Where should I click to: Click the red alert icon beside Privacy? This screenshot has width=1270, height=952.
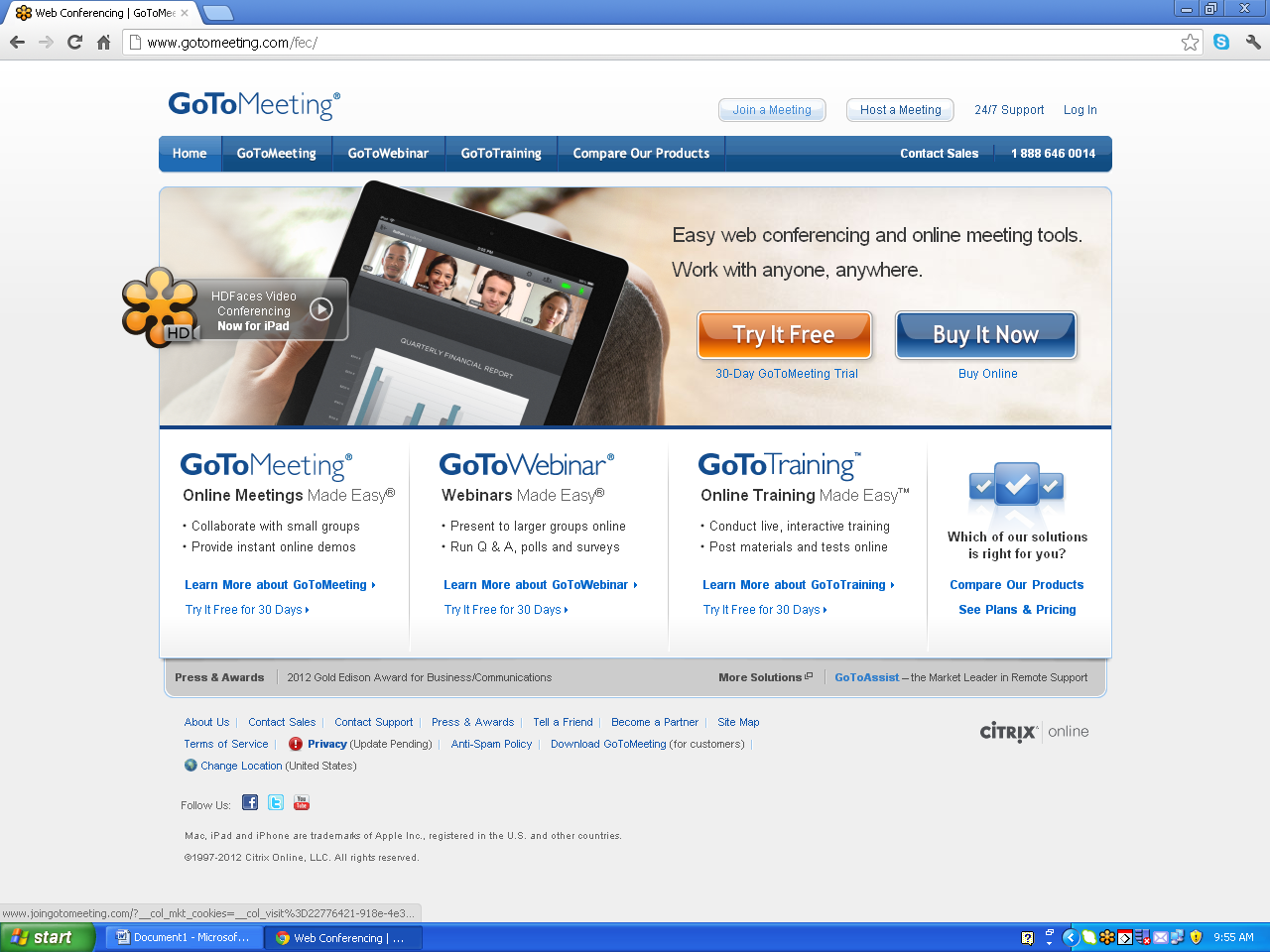(296, 744)
